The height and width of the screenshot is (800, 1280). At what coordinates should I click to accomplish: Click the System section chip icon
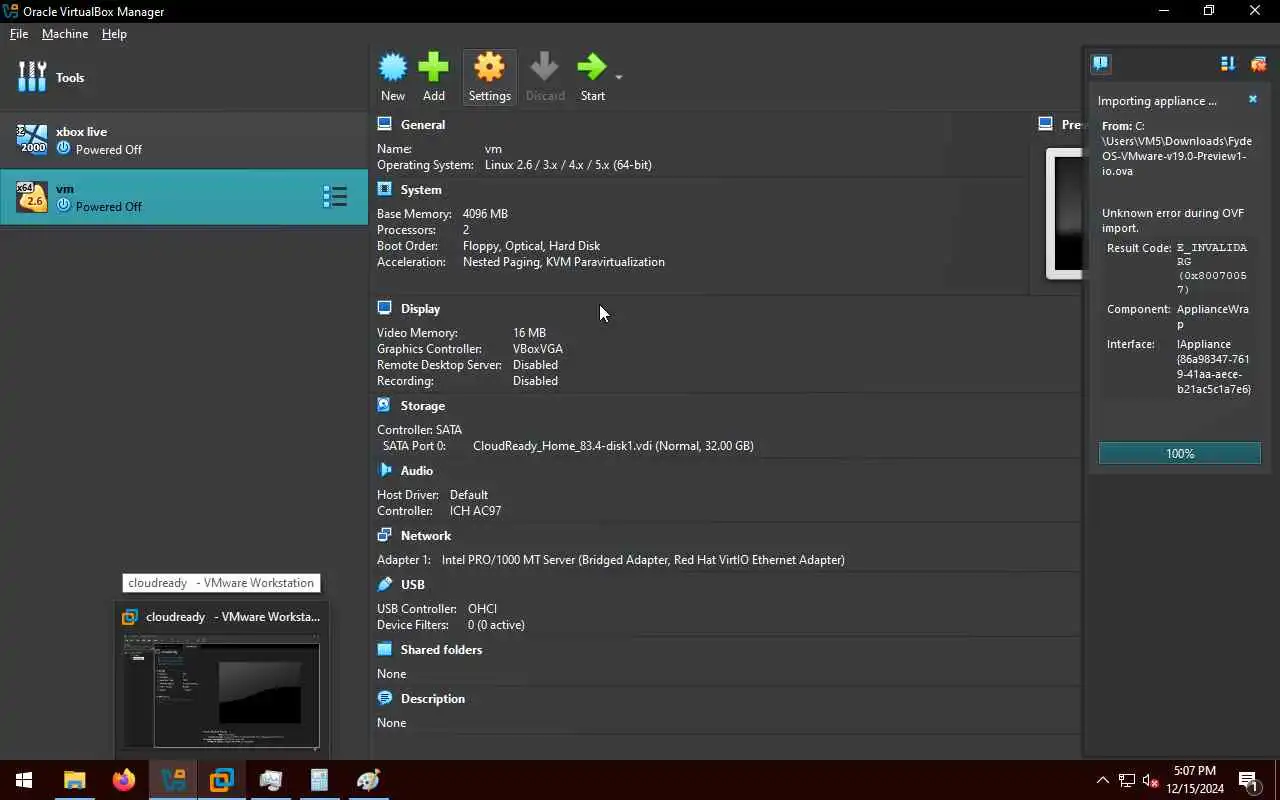coord(384,189)
